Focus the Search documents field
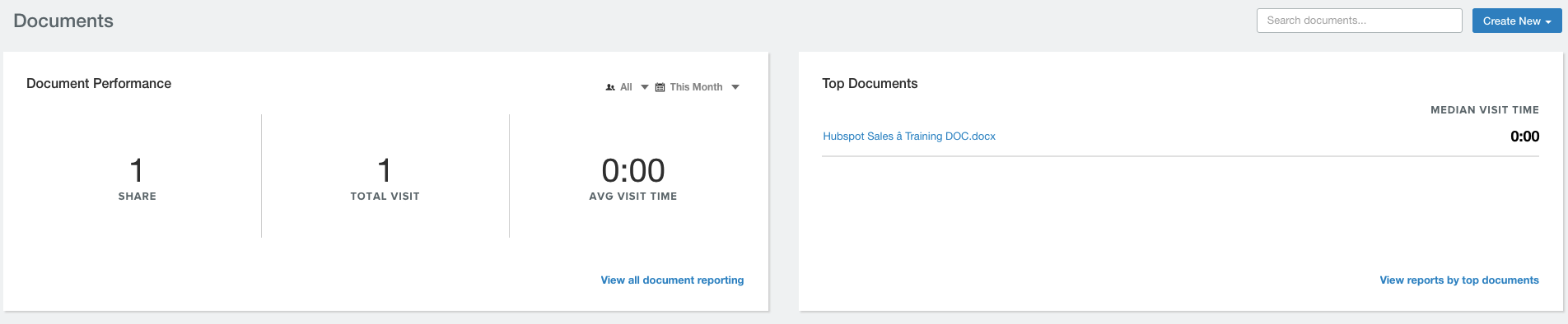Image resolution: width=1568 pixels, height=324 pixels. point(1360,21)
